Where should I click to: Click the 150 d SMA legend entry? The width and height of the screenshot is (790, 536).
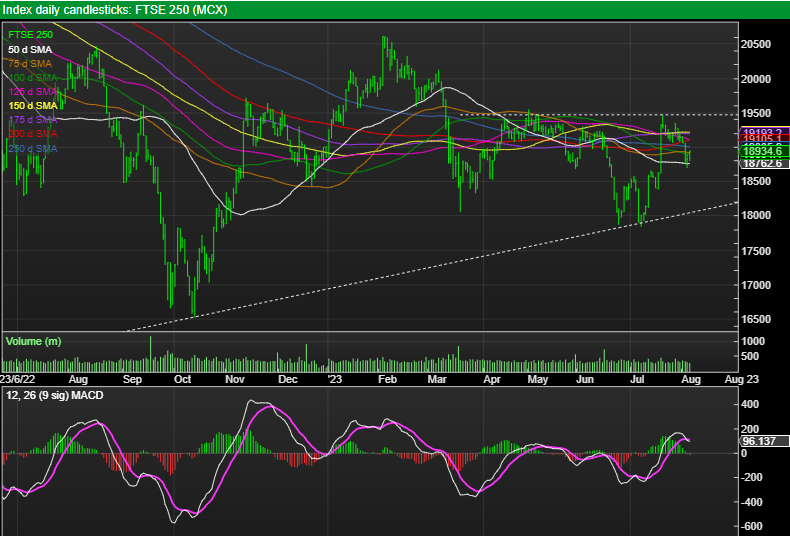33,106
